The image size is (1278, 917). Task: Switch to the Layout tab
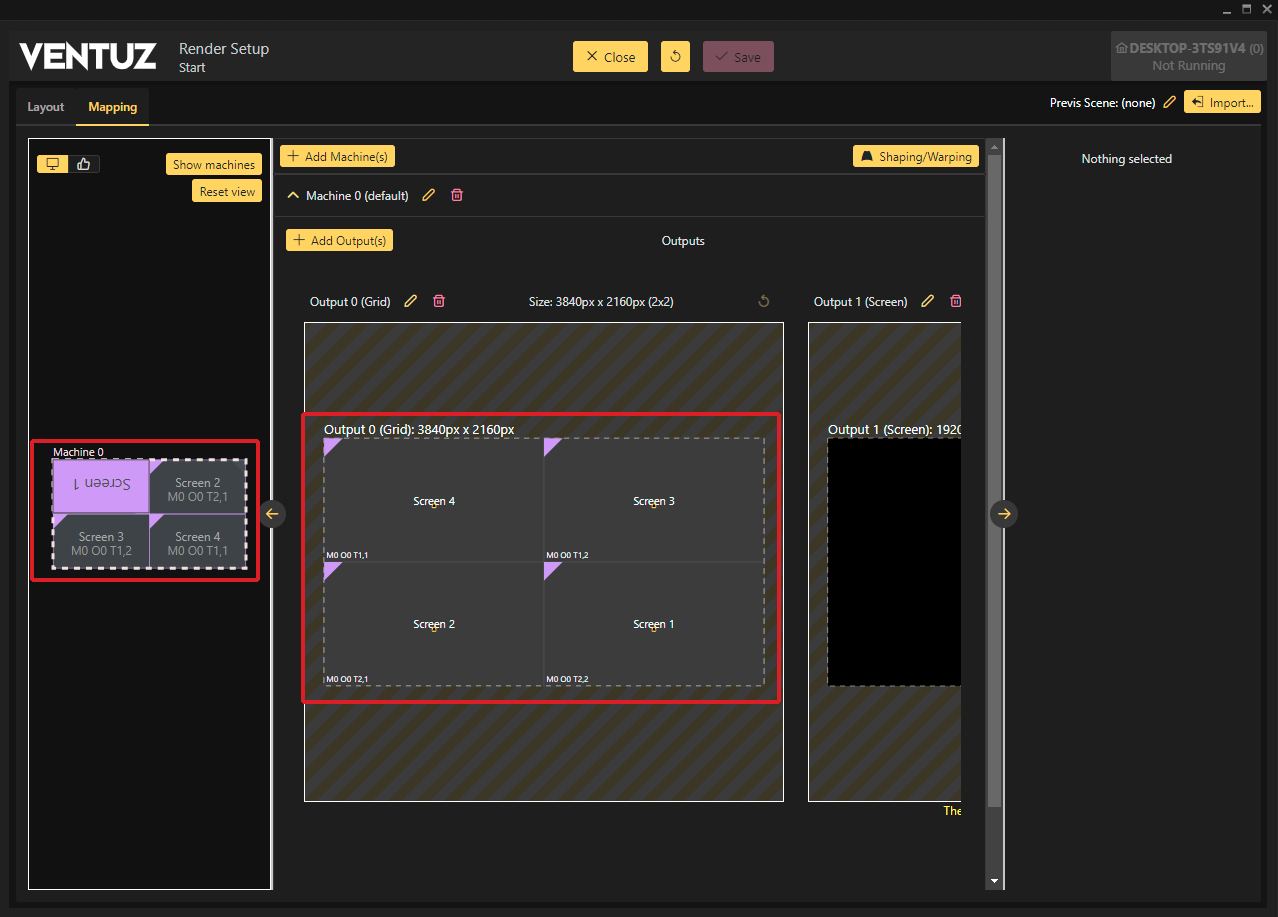point(46,107)
